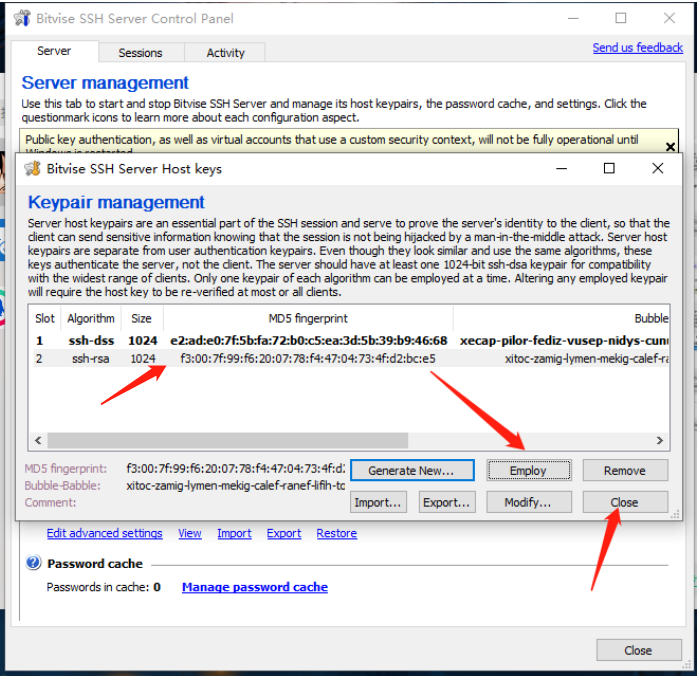Click the Bubble-Babble column header
Screen dimensions: 697x676
(x=561, y=318)
